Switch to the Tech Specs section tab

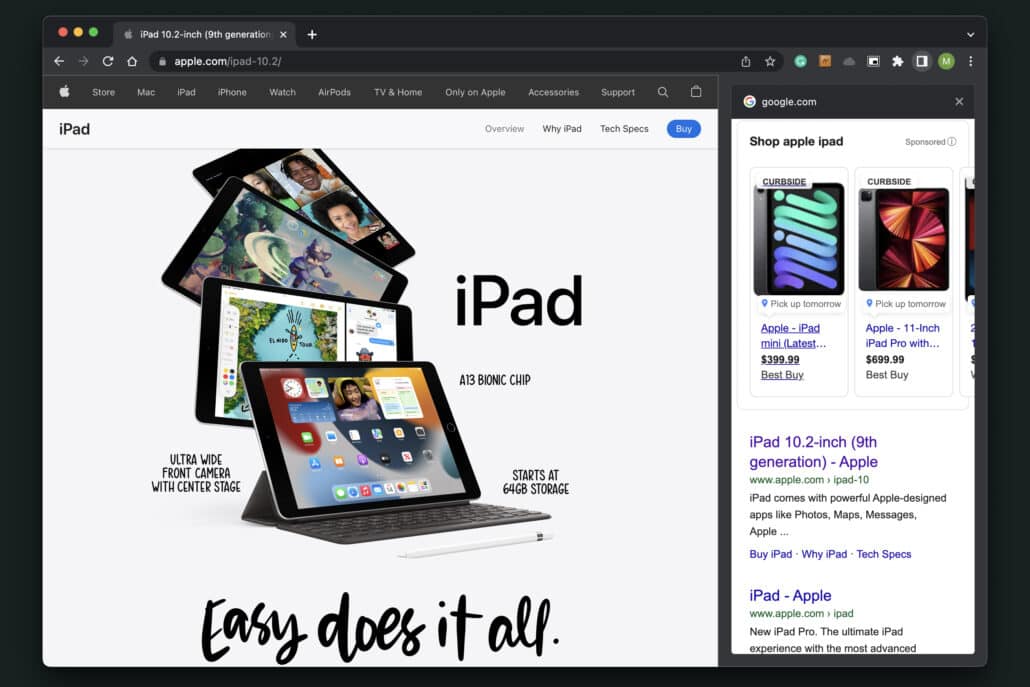pos(624,129)
